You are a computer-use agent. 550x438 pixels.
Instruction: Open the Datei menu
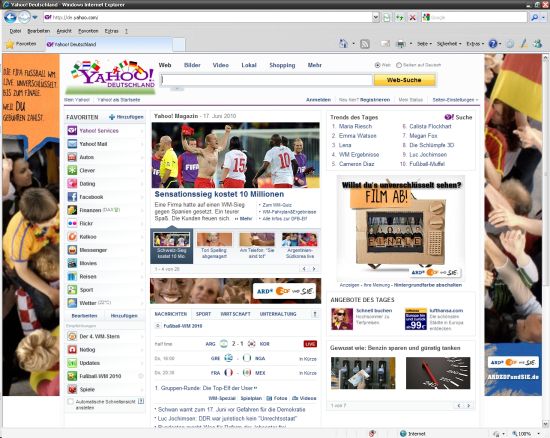tap(15, 31)
